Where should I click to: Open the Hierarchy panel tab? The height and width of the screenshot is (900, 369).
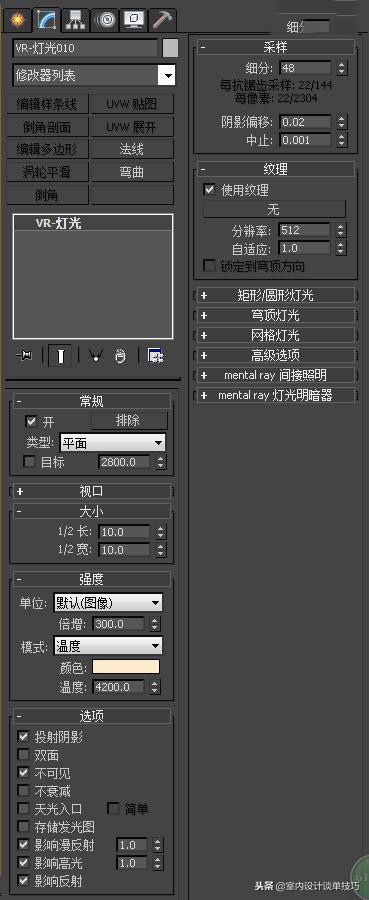tap(75, 20)
